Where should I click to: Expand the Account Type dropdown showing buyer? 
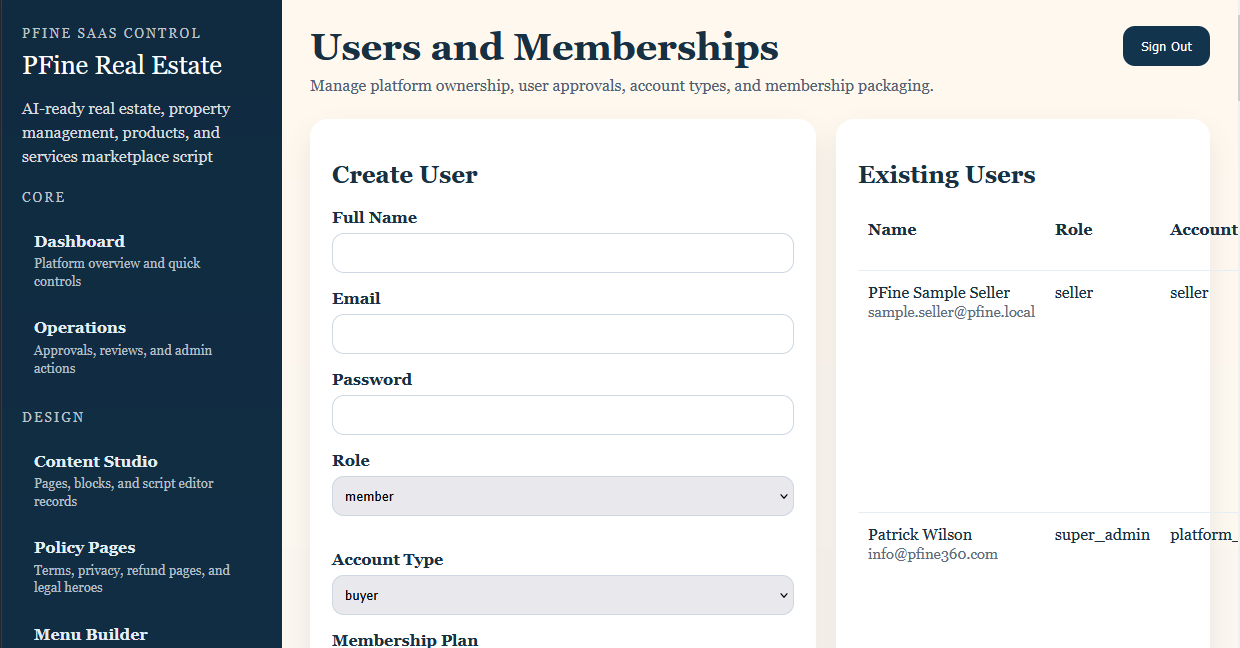[x=563, y=595]
